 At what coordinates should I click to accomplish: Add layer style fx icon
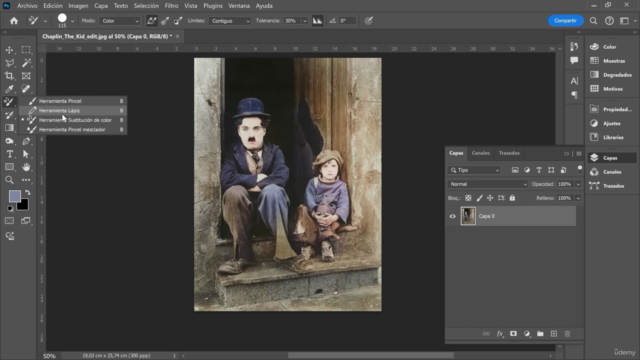(500, 334)
